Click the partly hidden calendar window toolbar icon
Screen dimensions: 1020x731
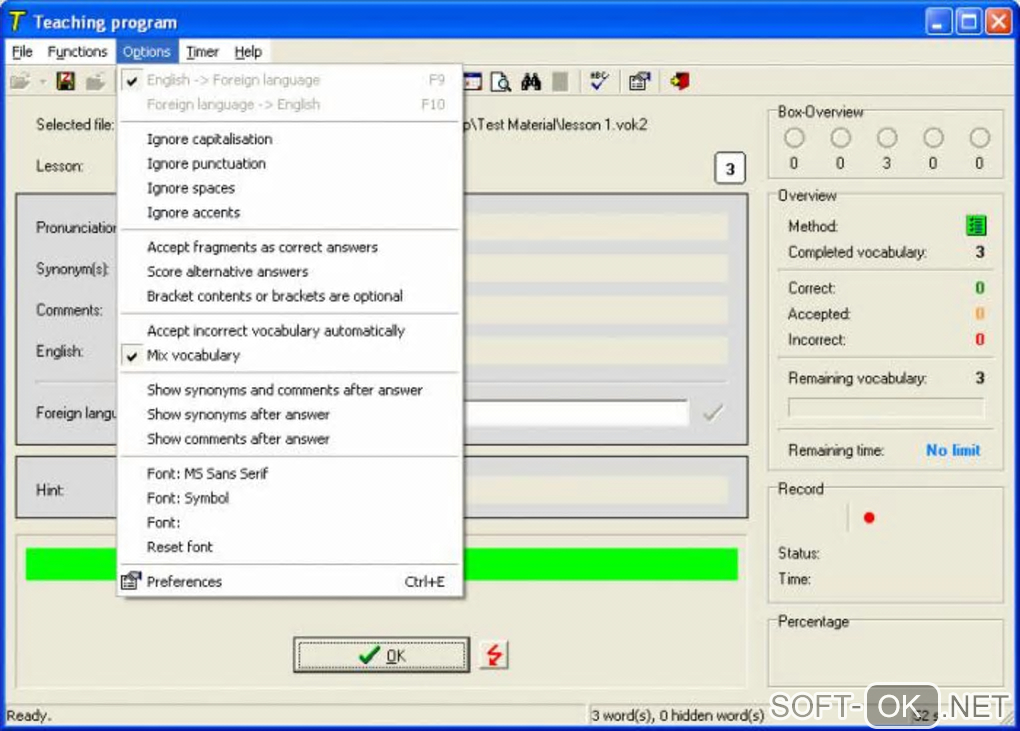[x=472, y=82]
